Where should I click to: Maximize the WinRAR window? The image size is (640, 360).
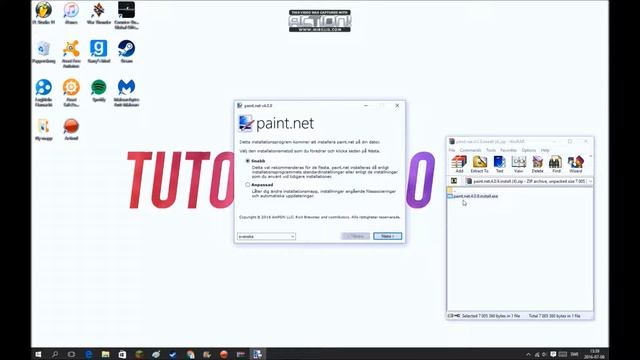click(x=570, y=141)
